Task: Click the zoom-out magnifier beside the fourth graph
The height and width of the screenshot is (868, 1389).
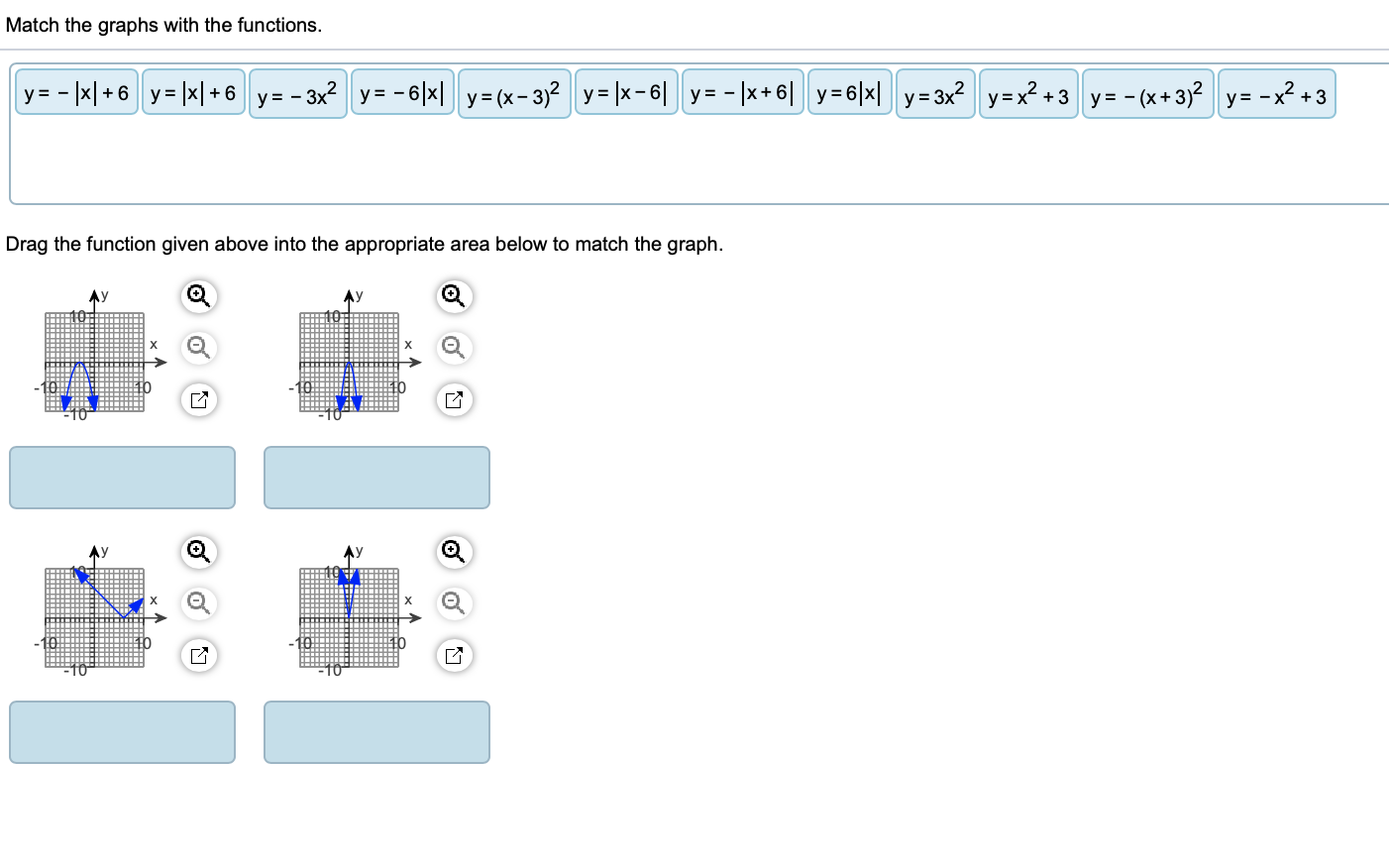Action: point(453,603)
